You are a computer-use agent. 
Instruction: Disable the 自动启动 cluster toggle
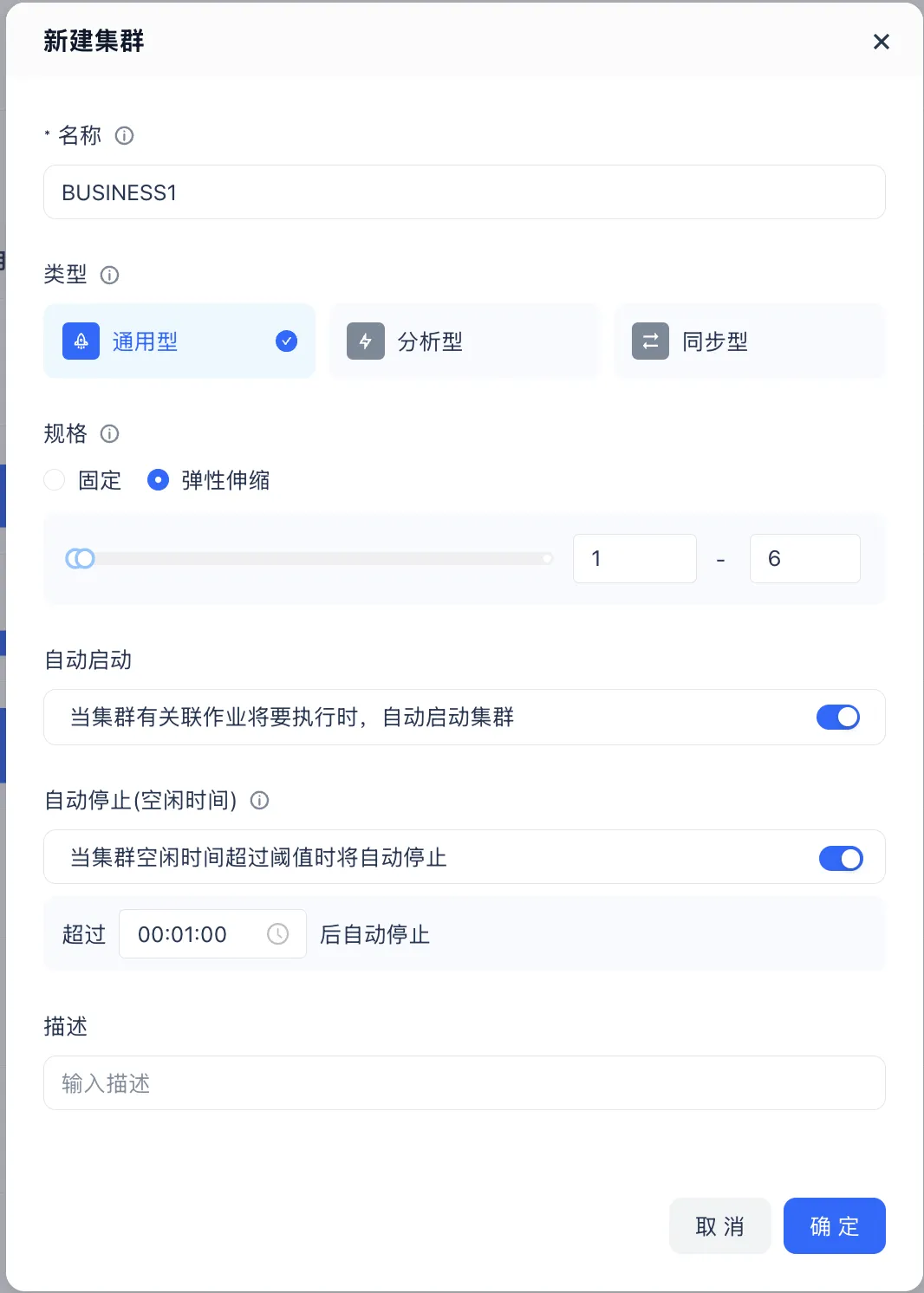coord(837,718)
